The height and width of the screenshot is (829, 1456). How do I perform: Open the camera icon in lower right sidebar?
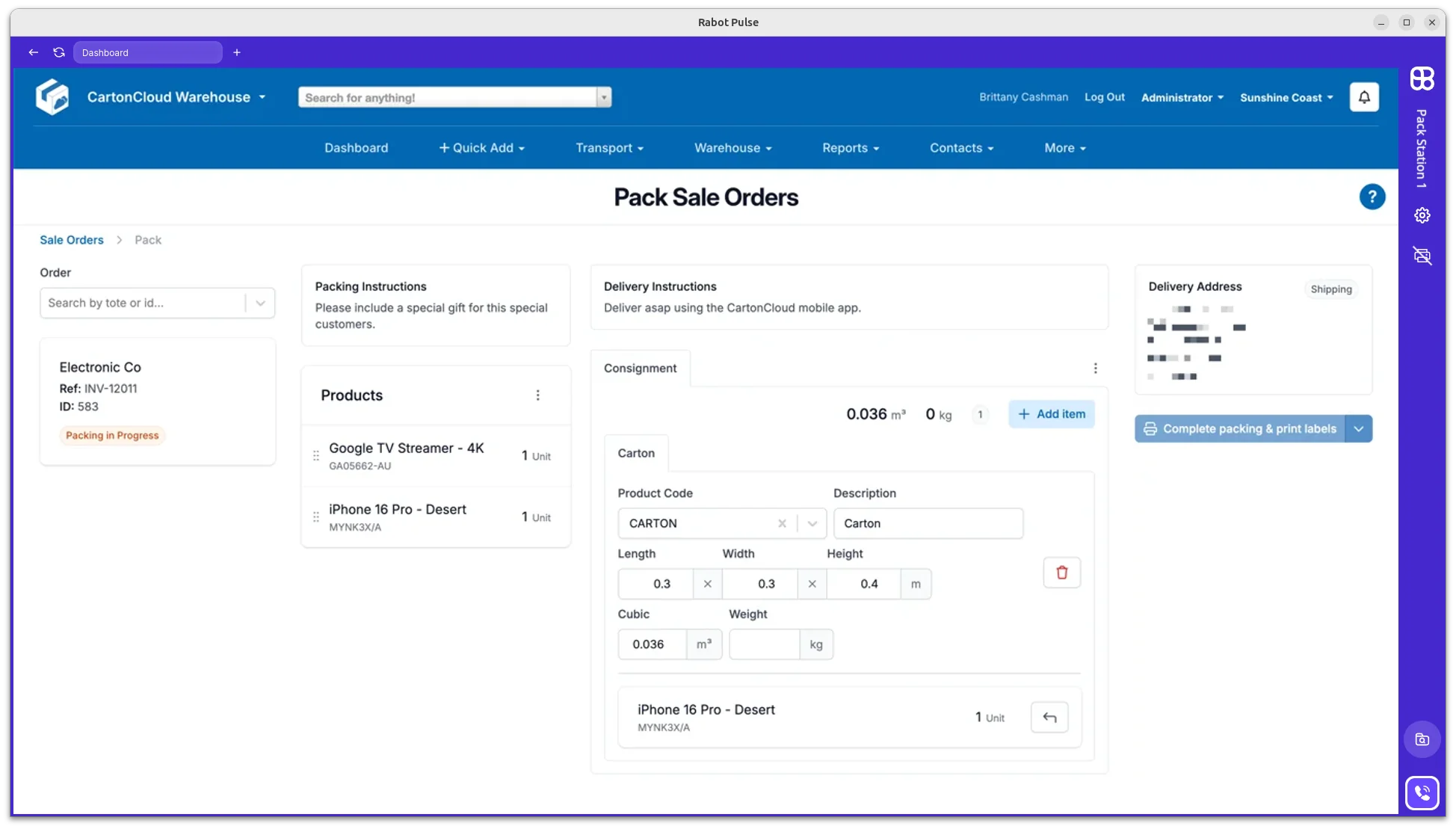(x=1422, y=739)
